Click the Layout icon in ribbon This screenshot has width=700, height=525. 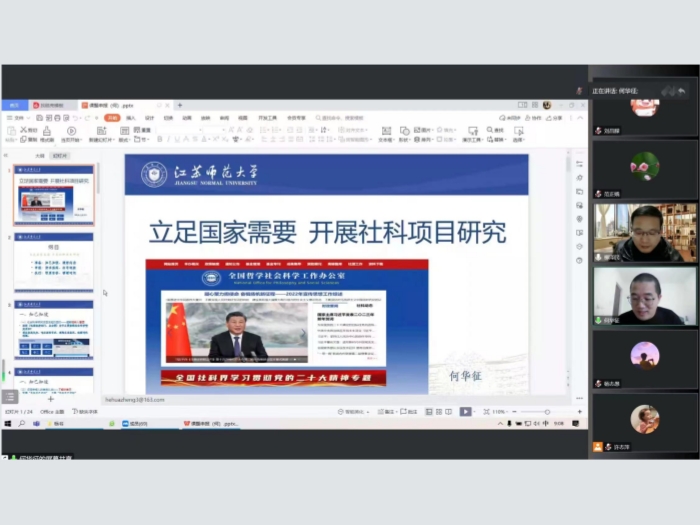(x=125, y=130)
